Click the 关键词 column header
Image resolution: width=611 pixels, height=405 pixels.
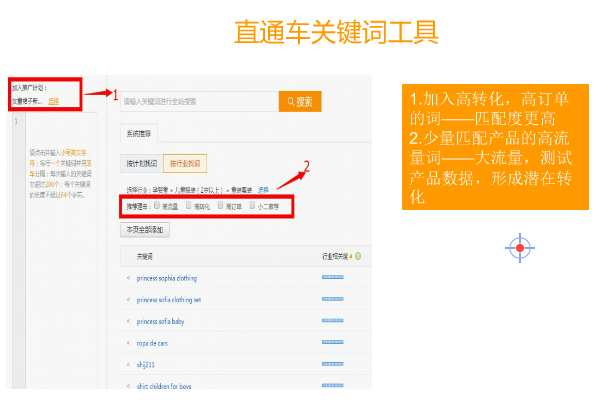point(145,256)
